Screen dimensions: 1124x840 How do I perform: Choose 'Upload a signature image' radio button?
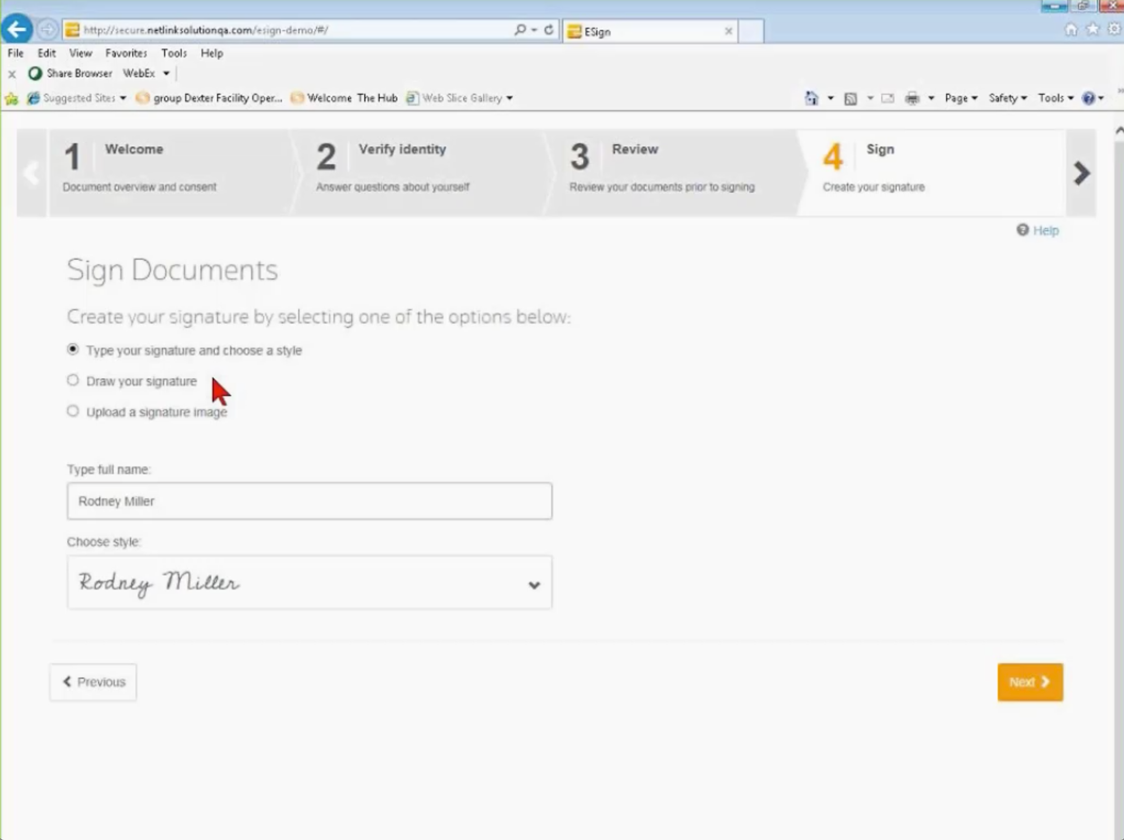coord(73,411)
